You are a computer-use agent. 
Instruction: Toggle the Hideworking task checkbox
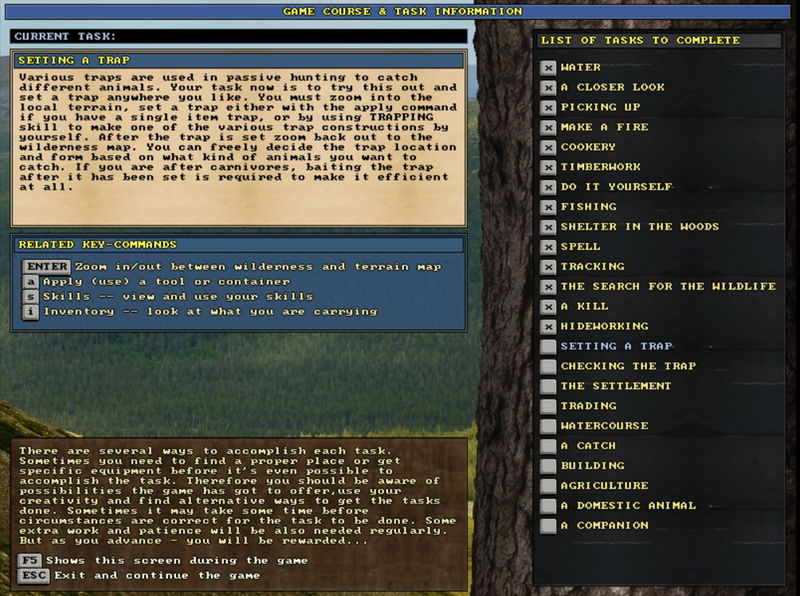pos(548,327)
